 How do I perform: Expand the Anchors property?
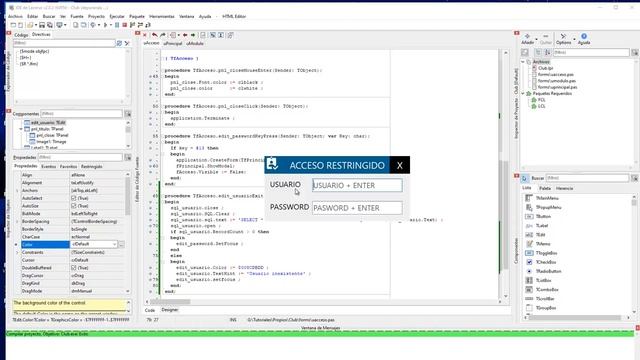click(17, 191)
